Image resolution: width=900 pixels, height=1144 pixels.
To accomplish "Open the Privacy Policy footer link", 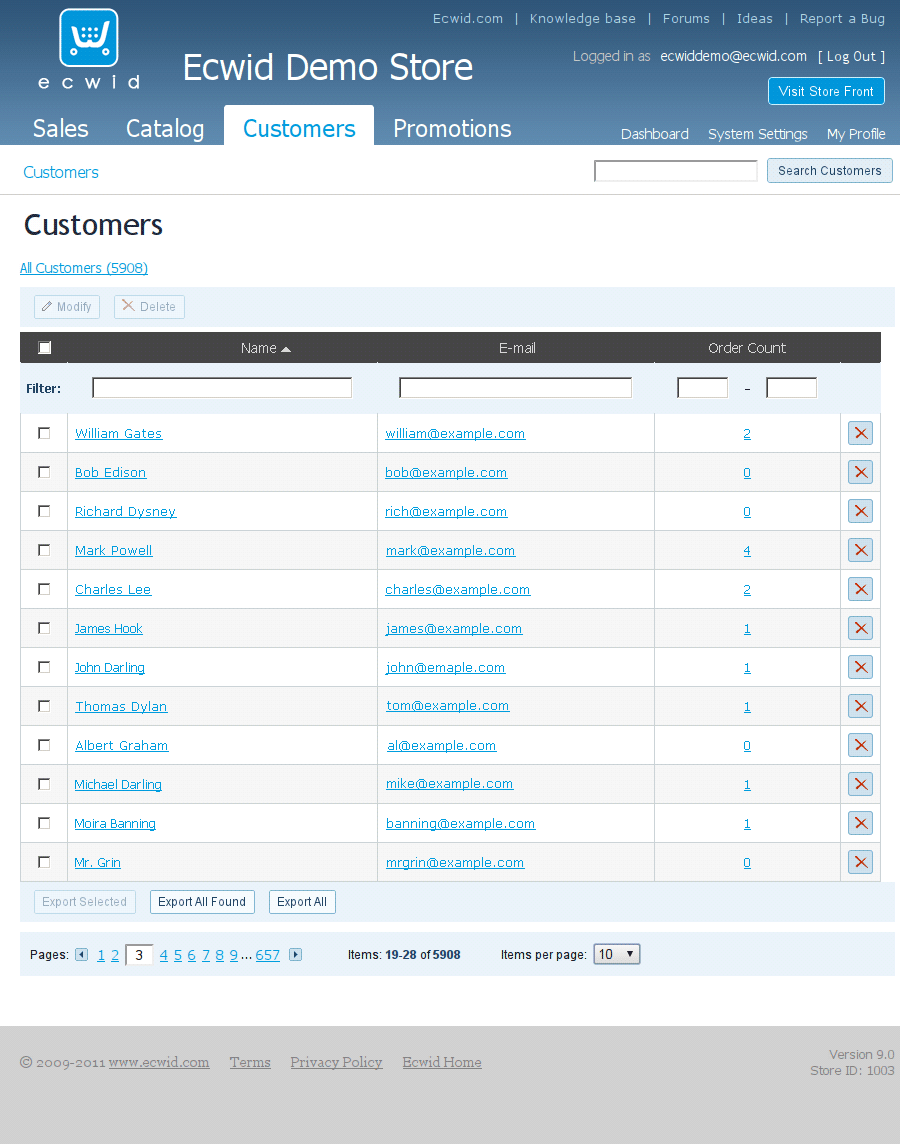I will [x=336, y=1062].
